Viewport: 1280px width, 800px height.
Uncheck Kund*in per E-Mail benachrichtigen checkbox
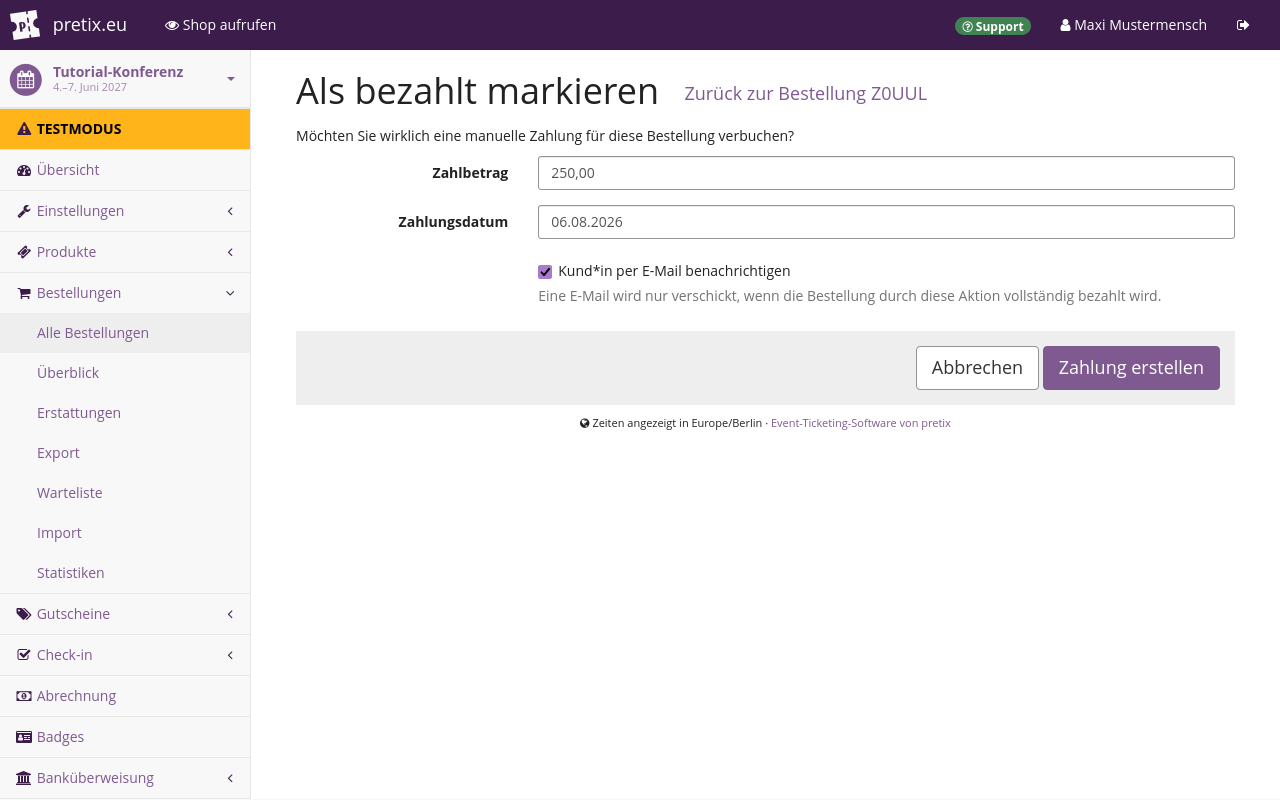[545, 272]
